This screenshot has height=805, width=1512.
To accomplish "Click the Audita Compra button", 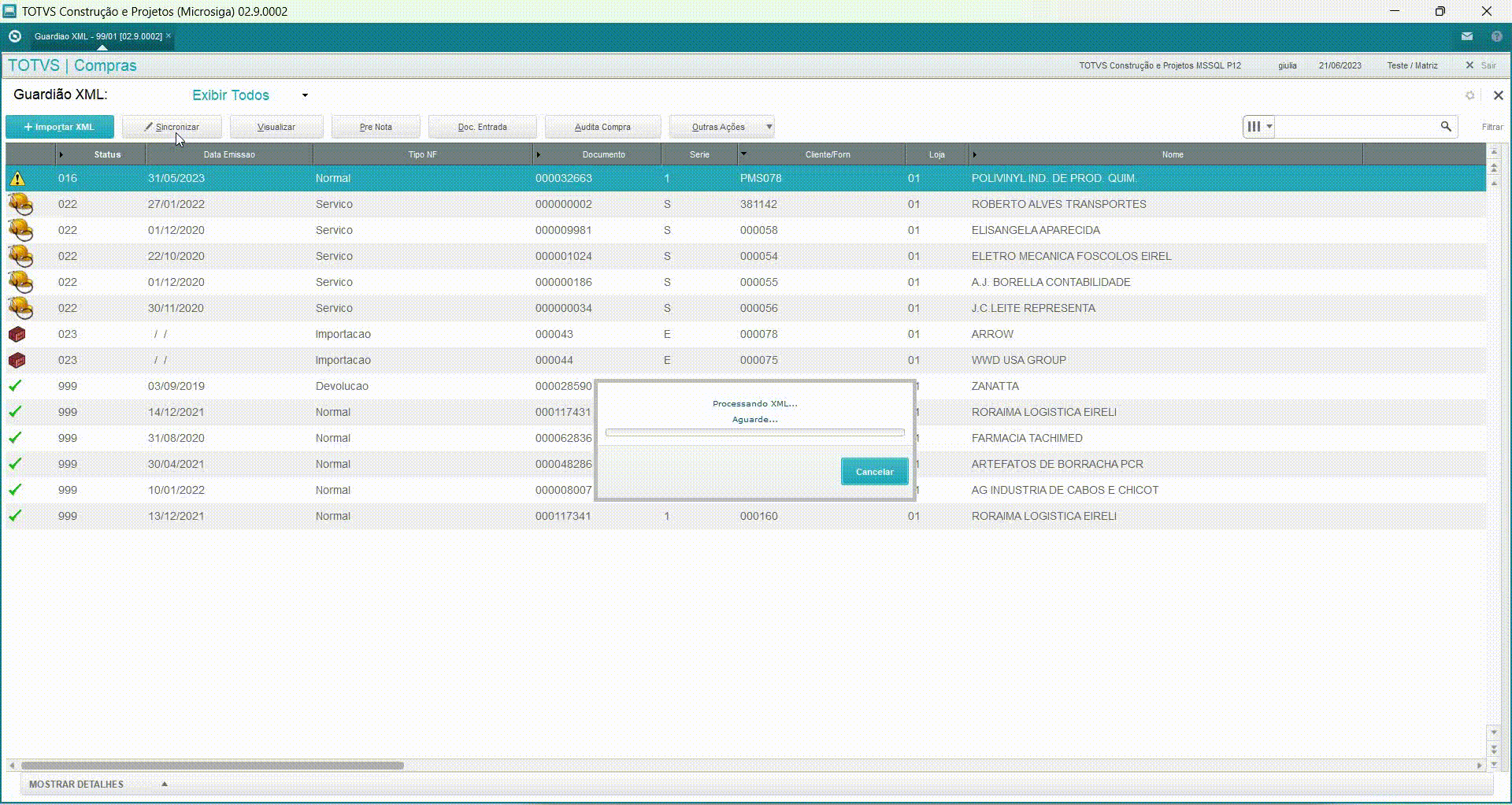I will 602,127.
